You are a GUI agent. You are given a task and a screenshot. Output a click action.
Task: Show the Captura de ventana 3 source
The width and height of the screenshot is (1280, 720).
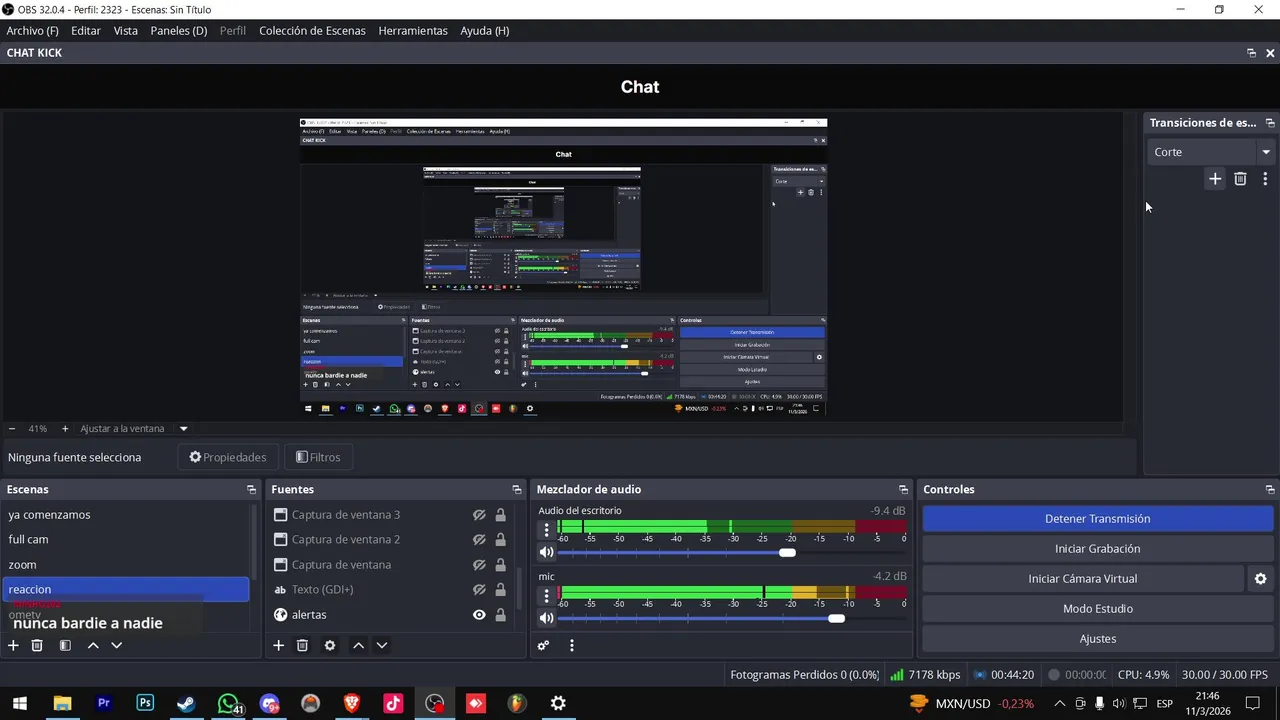tap(479, 515)
